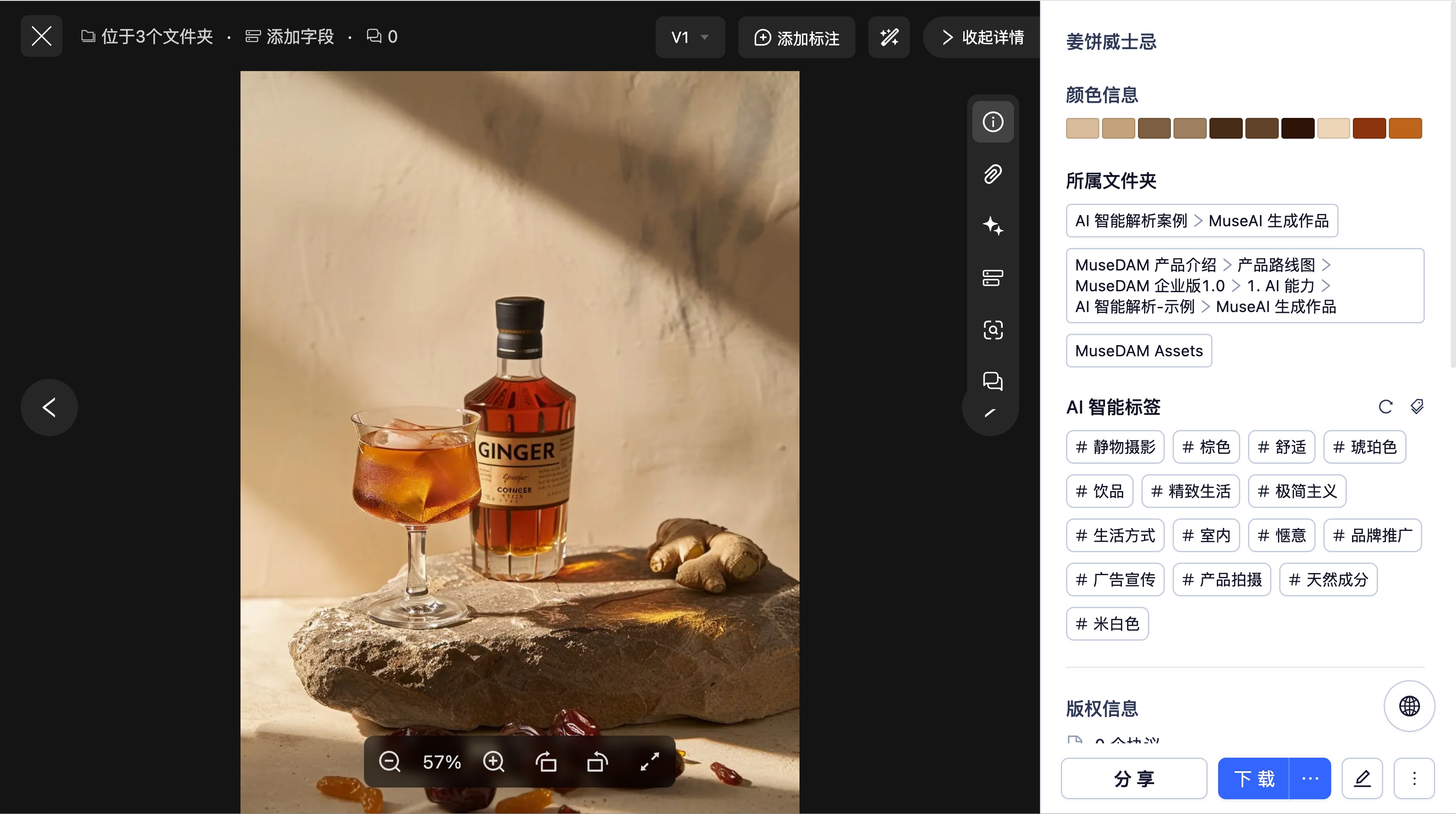1456x814 pixels.
Task: Expand download options with the ellipsis
Action: tap(1310, 778)
